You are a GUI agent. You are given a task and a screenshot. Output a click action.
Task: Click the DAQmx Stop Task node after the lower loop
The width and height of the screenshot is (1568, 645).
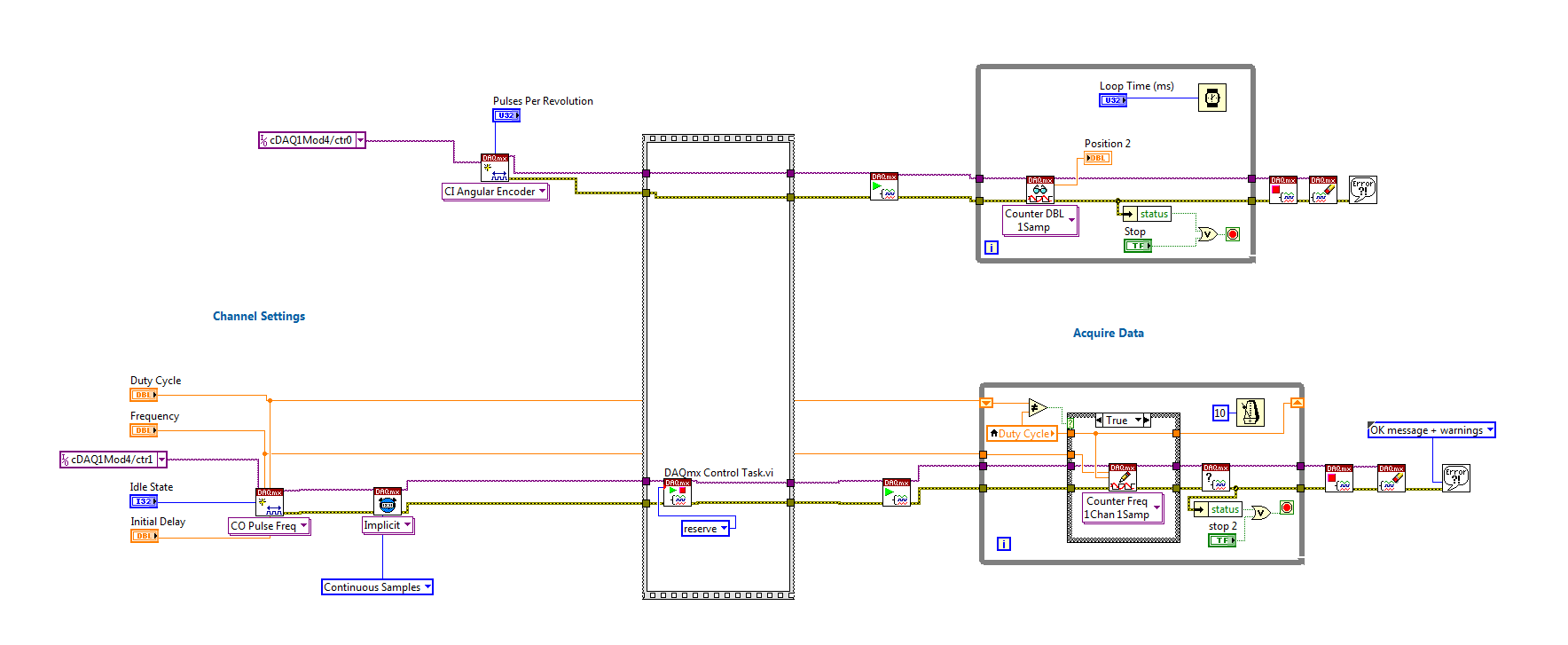point(1339,478)
